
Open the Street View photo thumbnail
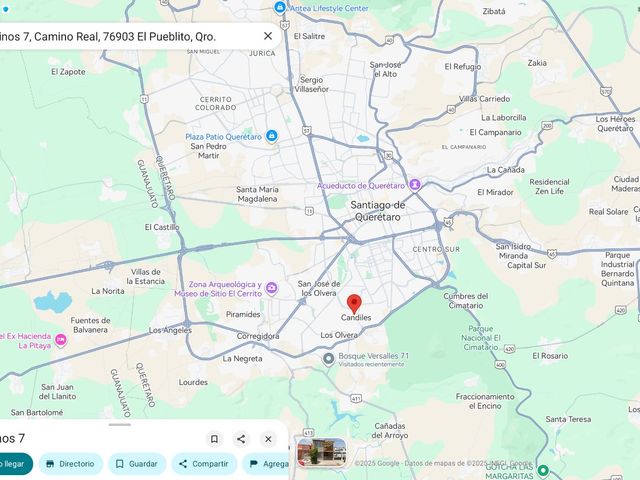[322, 452]
